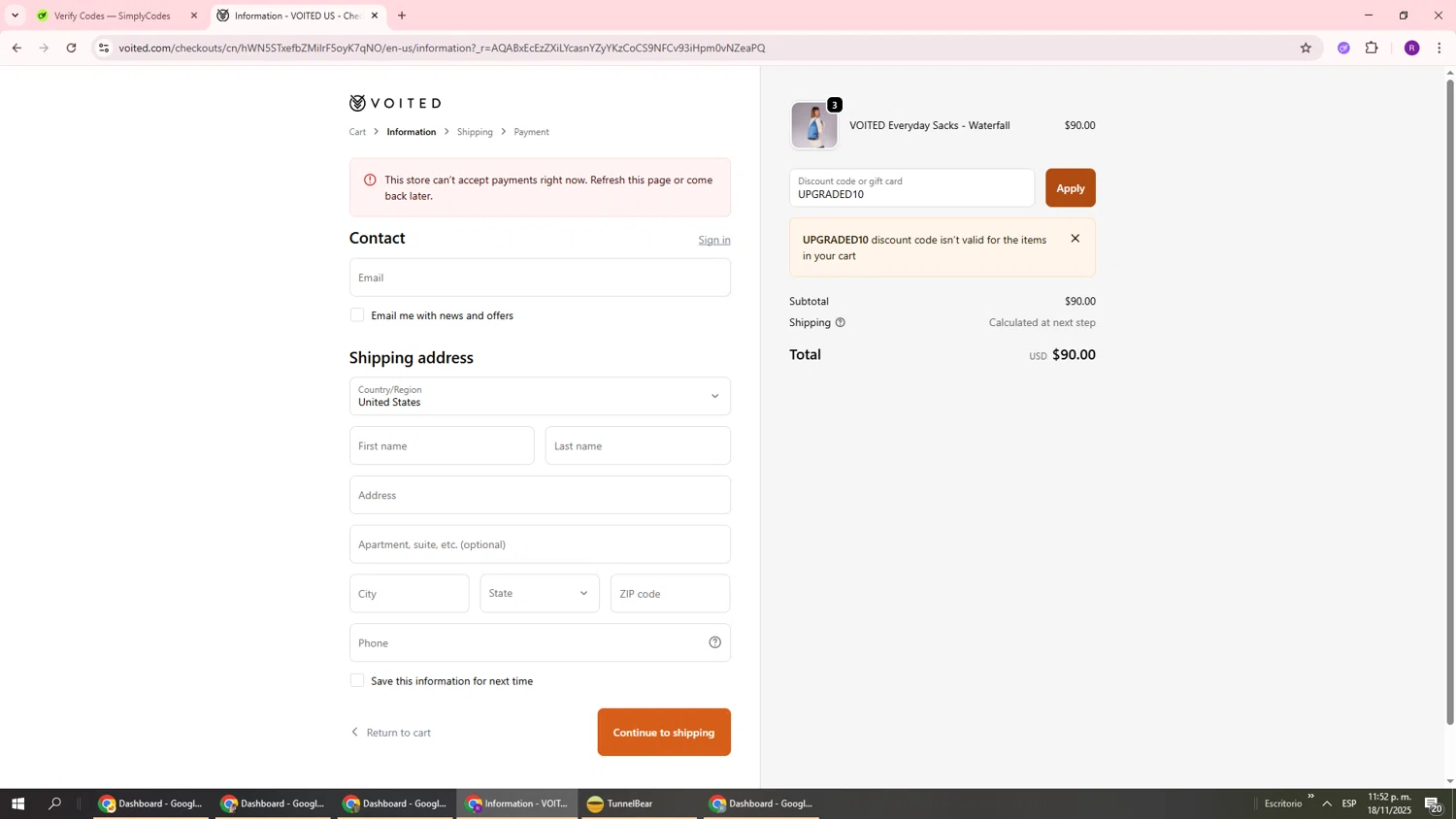Go back to the previous page
This screenshot has width=1456, height=819.
click(17, 48)
